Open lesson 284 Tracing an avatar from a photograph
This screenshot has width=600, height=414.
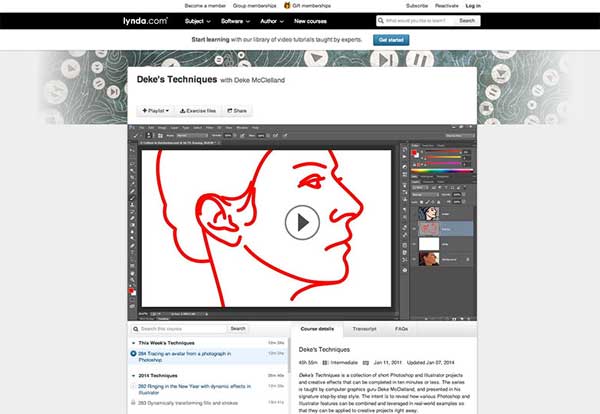[184, 357]
